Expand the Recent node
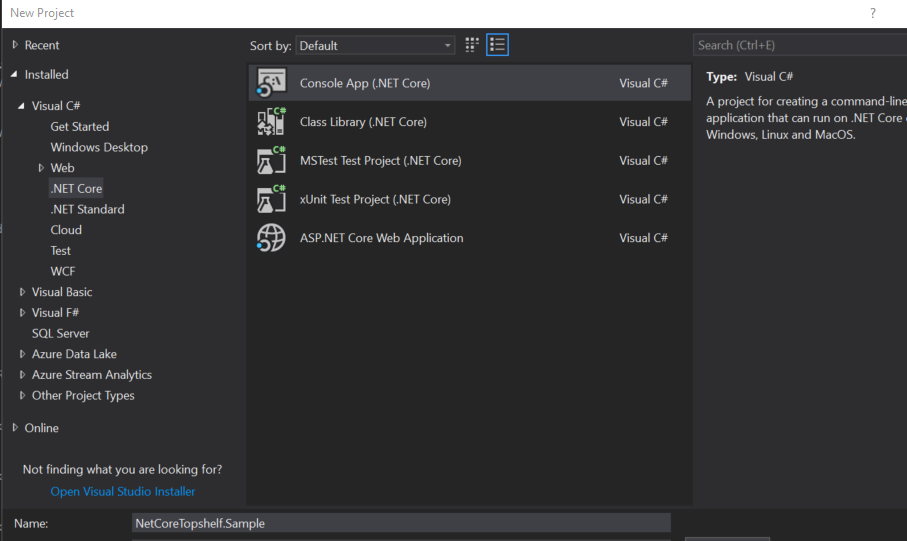Screen dimensions: 907x541 click(x=15, y=45)
